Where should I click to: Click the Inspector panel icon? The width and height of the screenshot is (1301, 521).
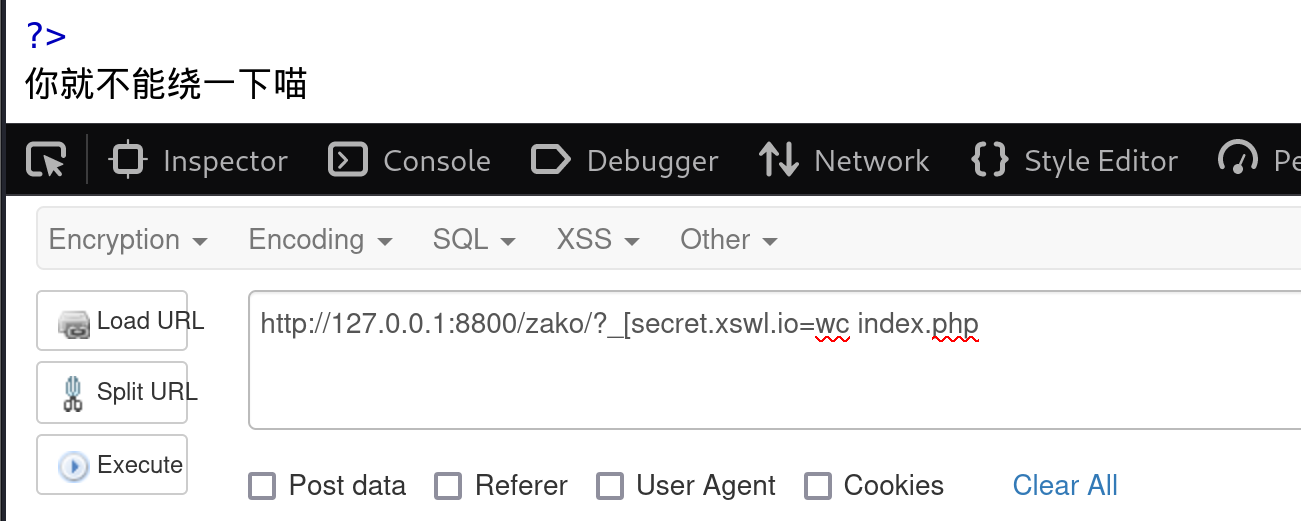129,160
